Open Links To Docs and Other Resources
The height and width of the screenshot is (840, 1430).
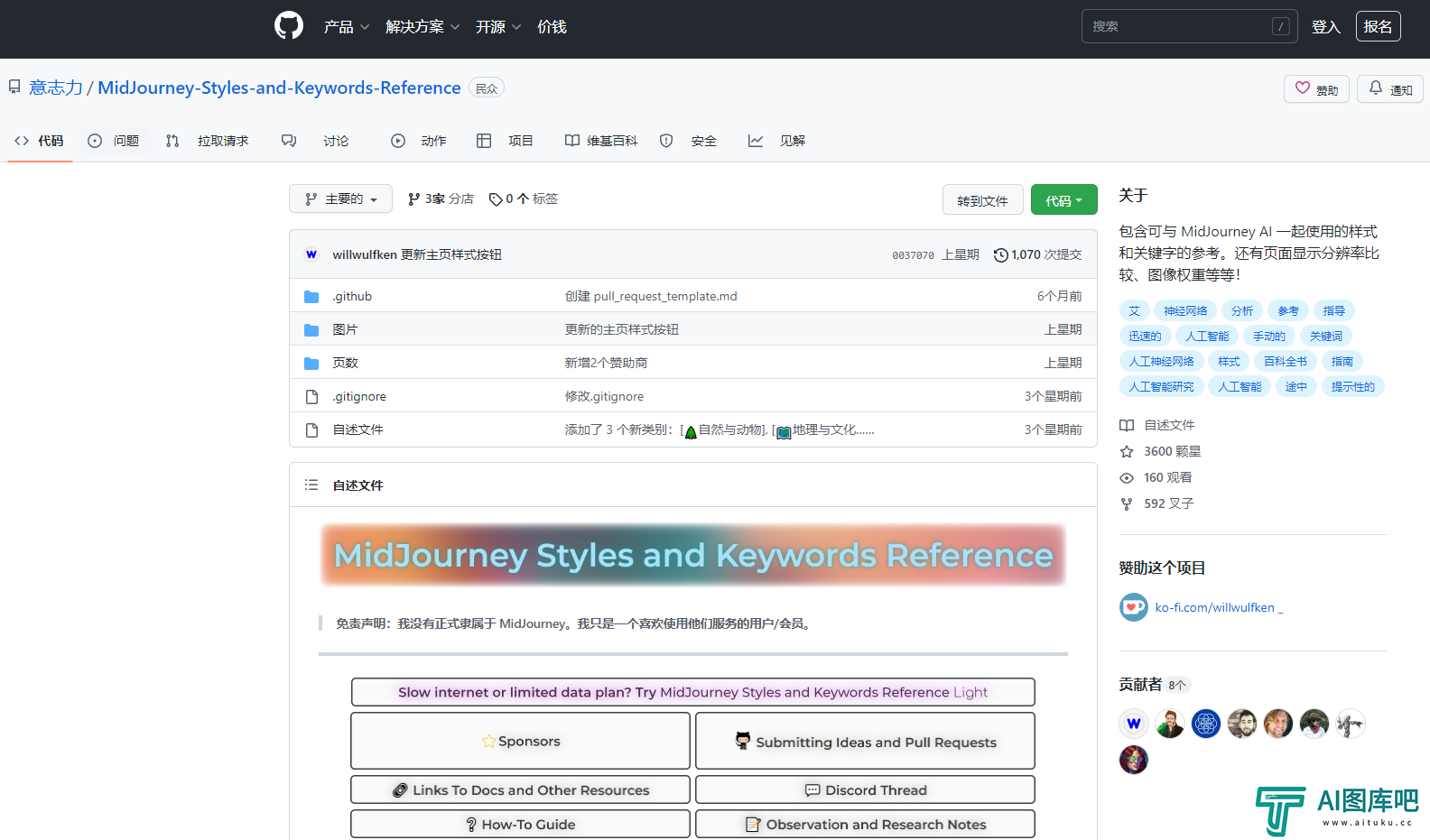point(521,789)
